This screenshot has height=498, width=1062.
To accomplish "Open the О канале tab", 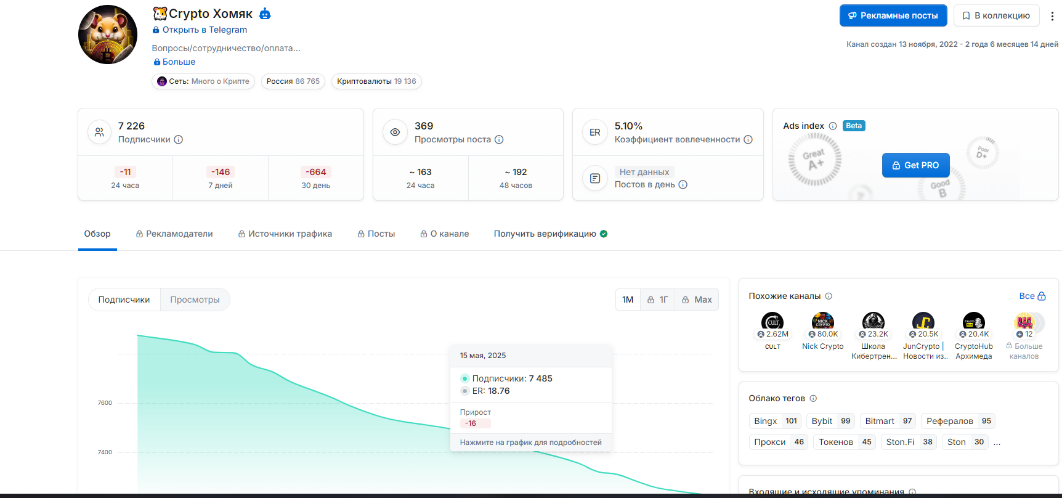I will click(x=444, y=234).
